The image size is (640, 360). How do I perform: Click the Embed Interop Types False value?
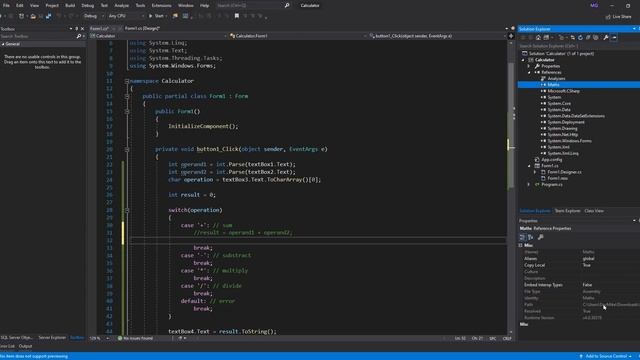click(587, 285)
